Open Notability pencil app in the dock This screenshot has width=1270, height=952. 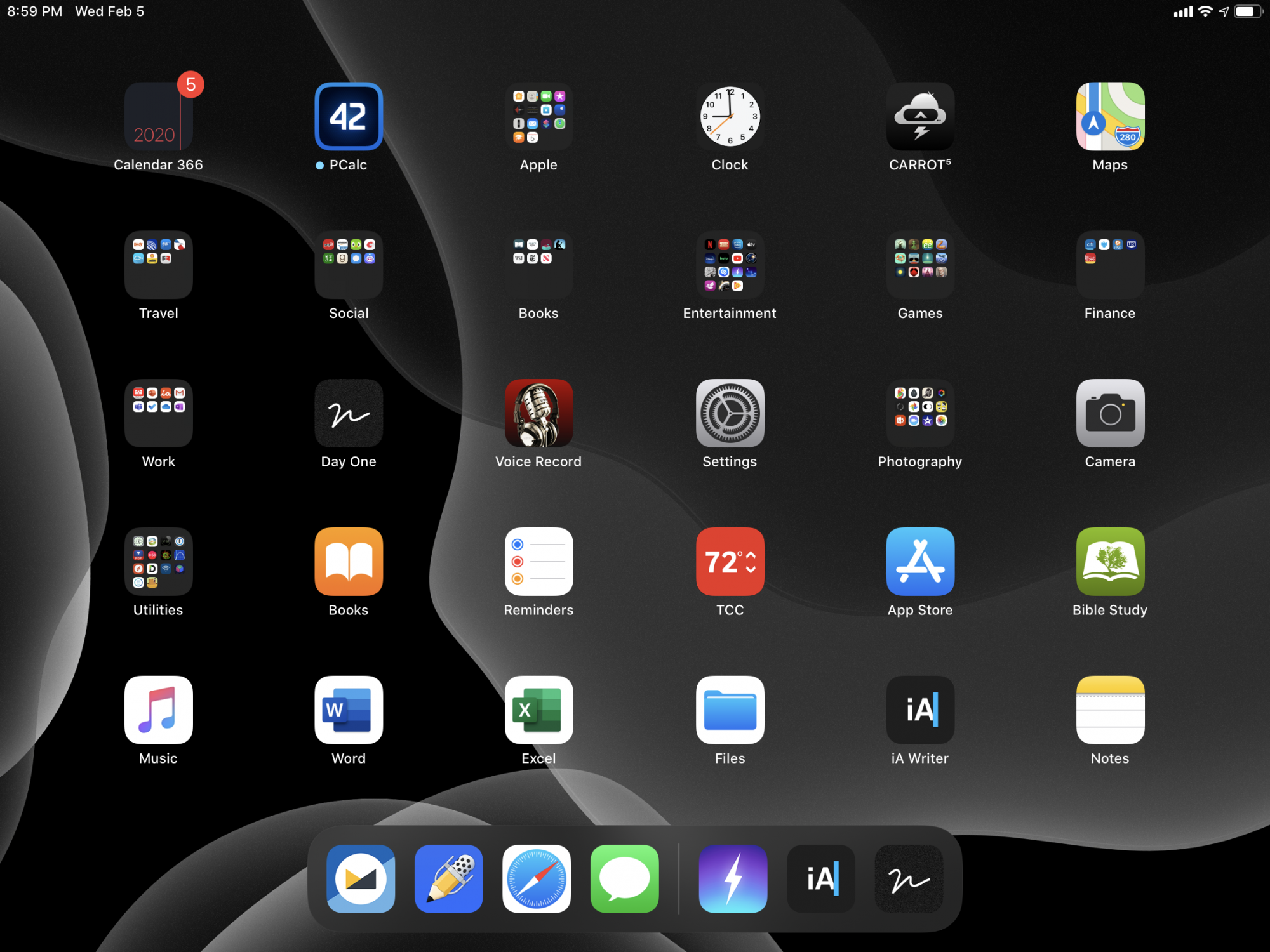[449, 879]
